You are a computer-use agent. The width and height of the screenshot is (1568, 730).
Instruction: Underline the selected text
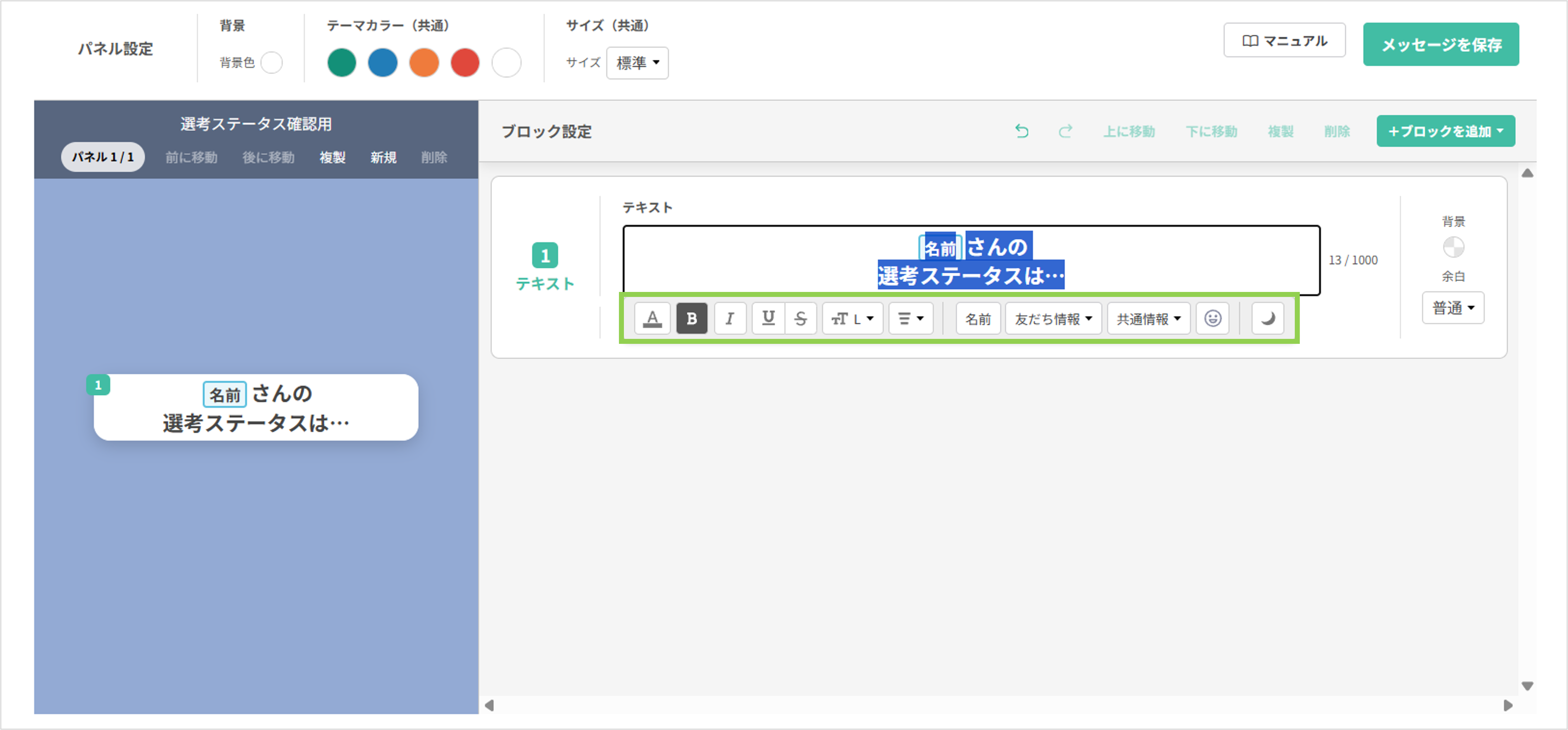point(768,318)
